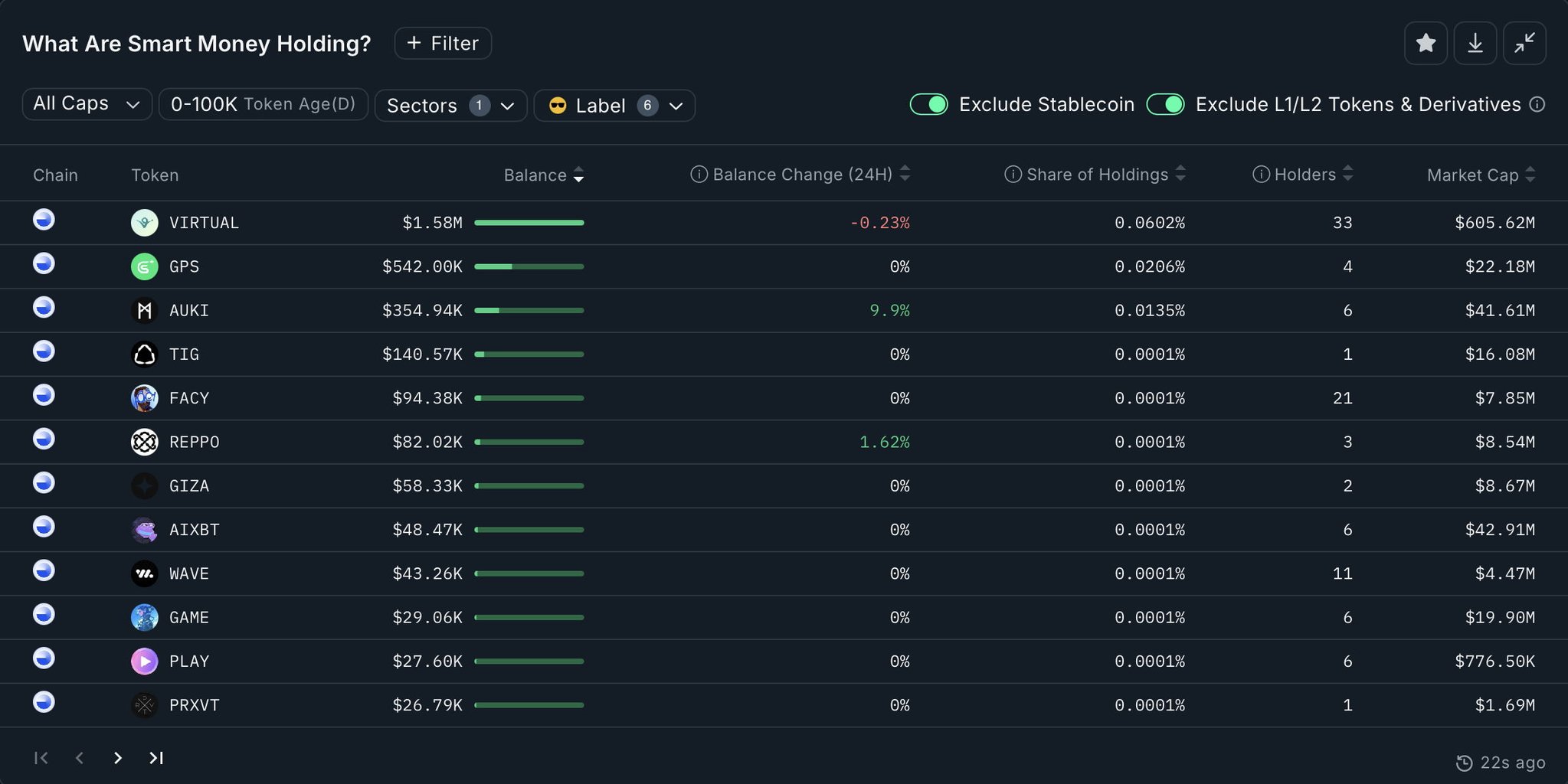1568x784 pixels.
Task: Open the All Caps dropdown
Action: pos(87,104)
